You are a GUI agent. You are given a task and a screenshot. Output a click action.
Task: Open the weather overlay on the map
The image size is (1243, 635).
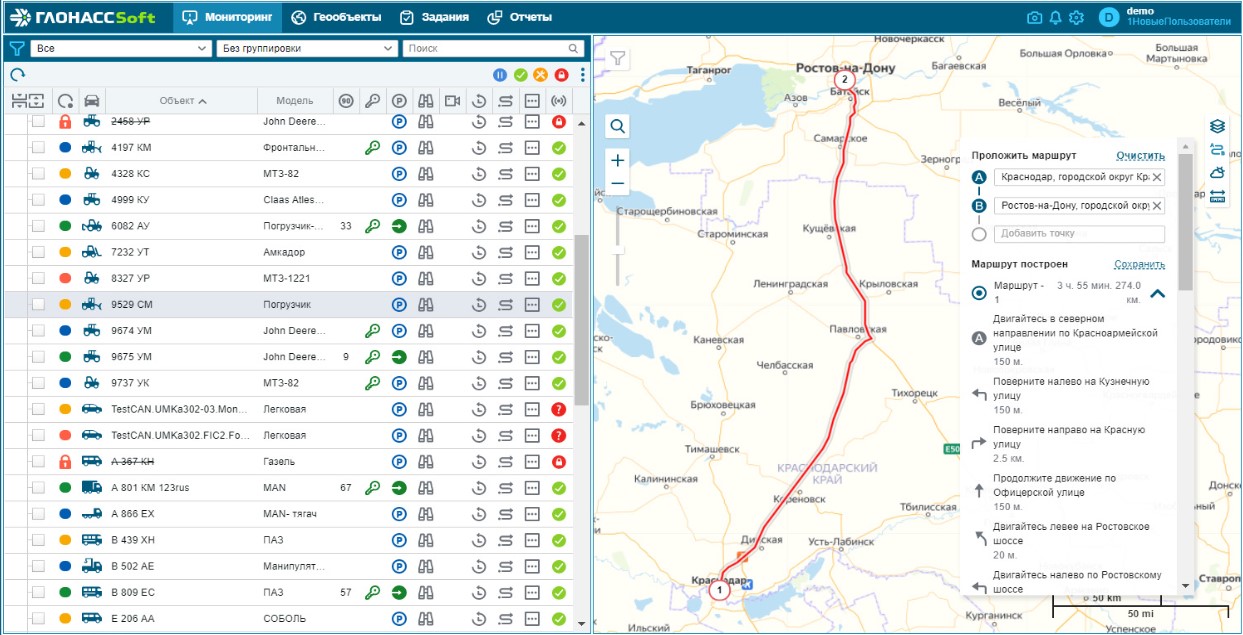pyautogui.click(x=1217, y=173)
